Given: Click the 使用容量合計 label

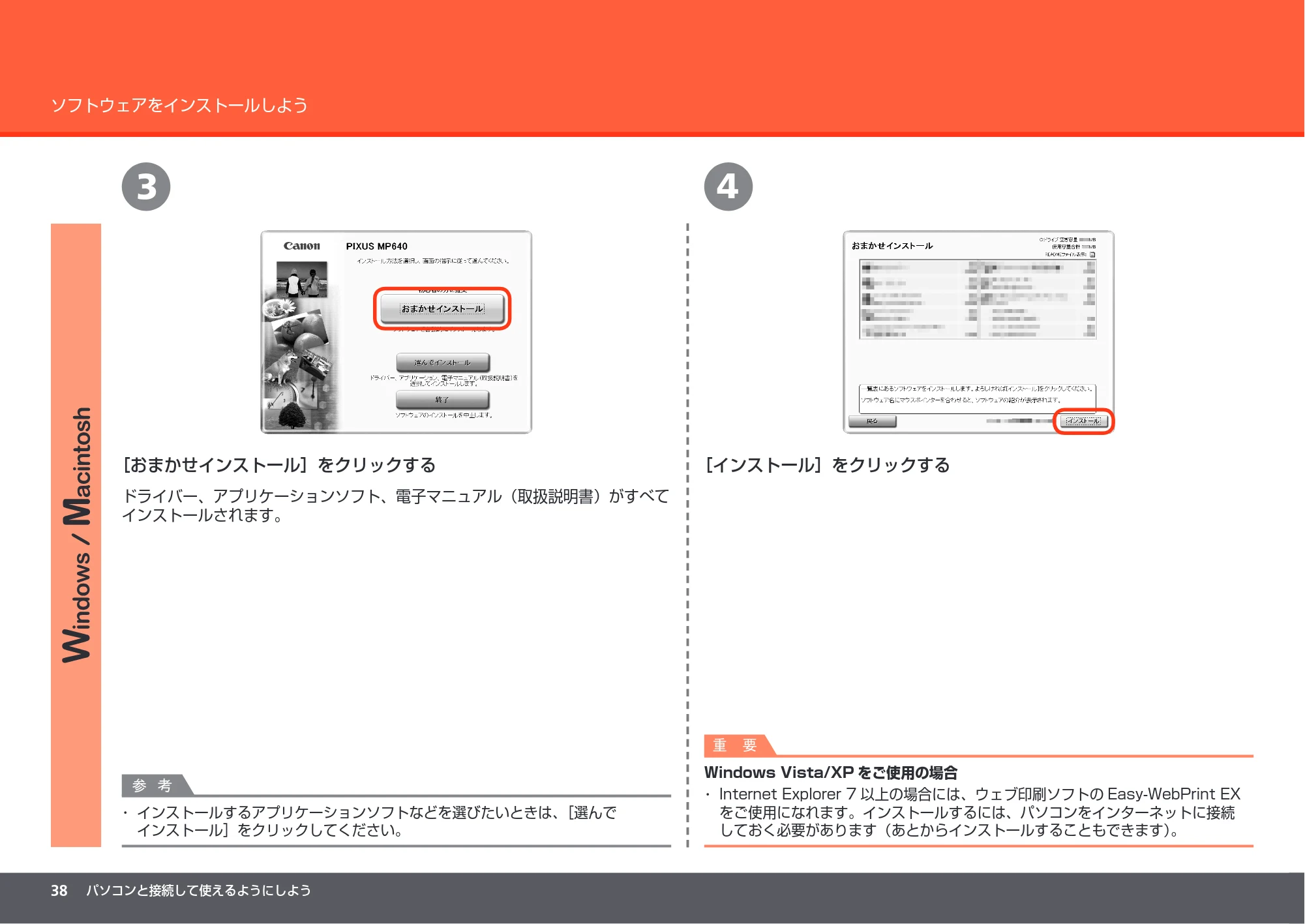Looking at the screenshot, I should [x=1065, y=247].
